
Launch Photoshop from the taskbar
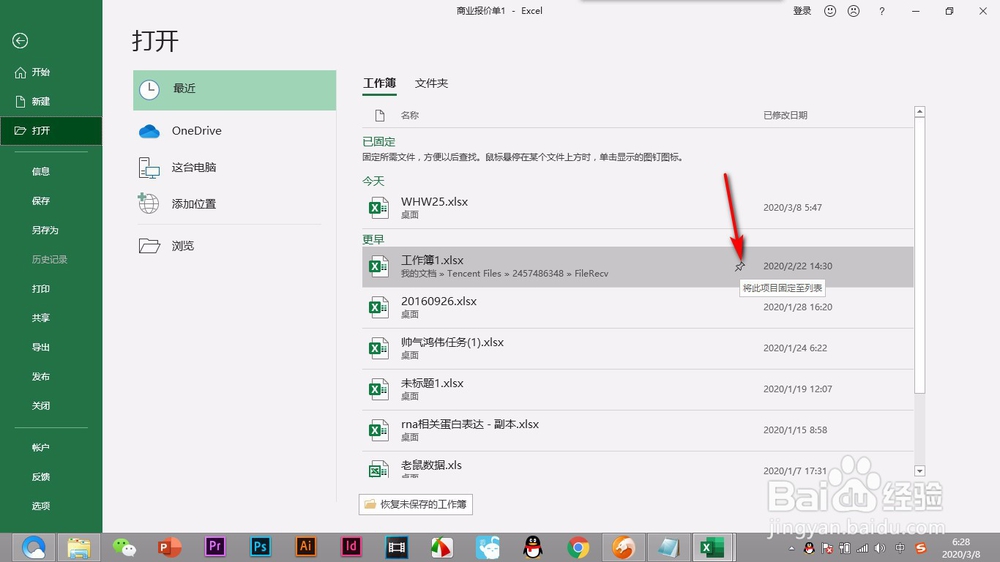[260, 547]
